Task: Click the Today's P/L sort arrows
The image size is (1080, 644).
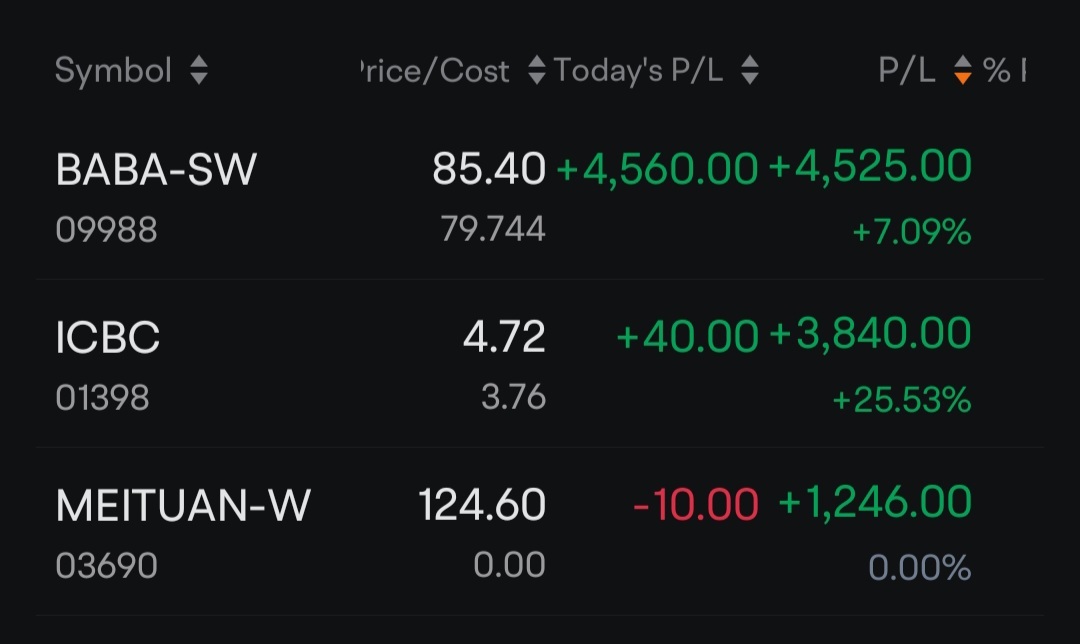Action: (x=750, y=70)
